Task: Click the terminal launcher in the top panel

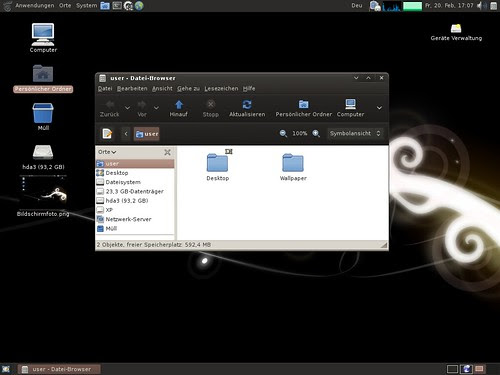Action: point(117,6)
